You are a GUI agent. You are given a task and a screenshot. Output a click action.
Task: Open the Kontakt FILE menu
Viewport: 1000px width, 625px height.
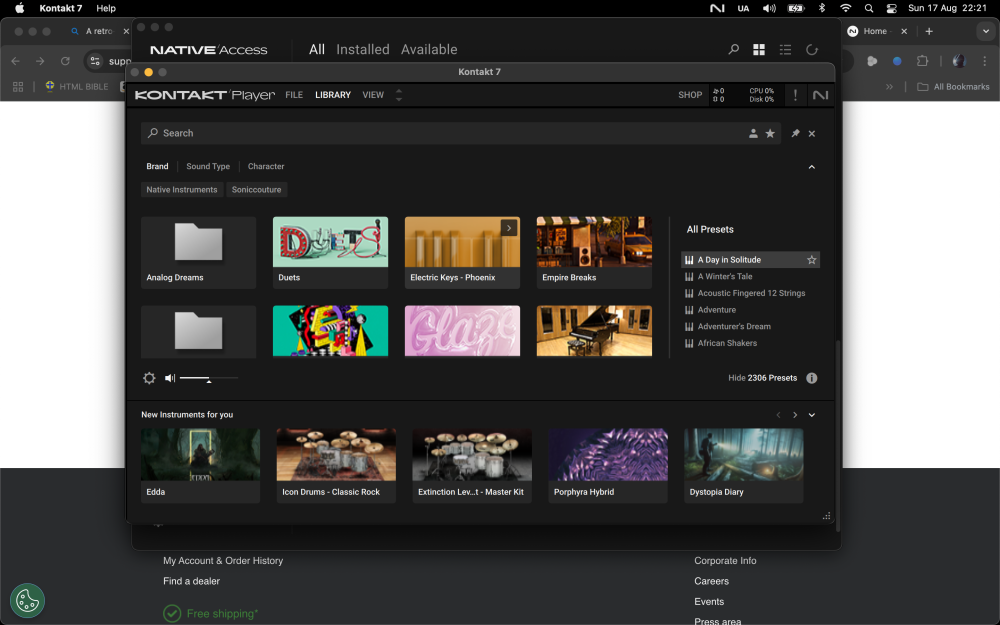coord(294,95)
